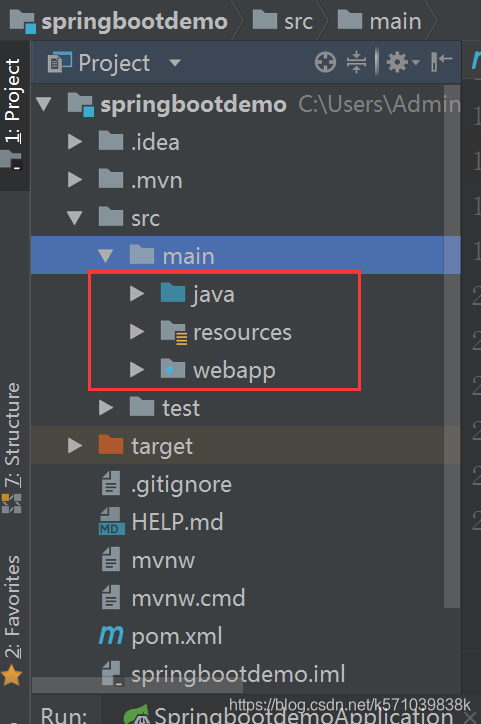
Task: Click the Collapse All icon in Project toolbar
Action: tap(356, 62)
